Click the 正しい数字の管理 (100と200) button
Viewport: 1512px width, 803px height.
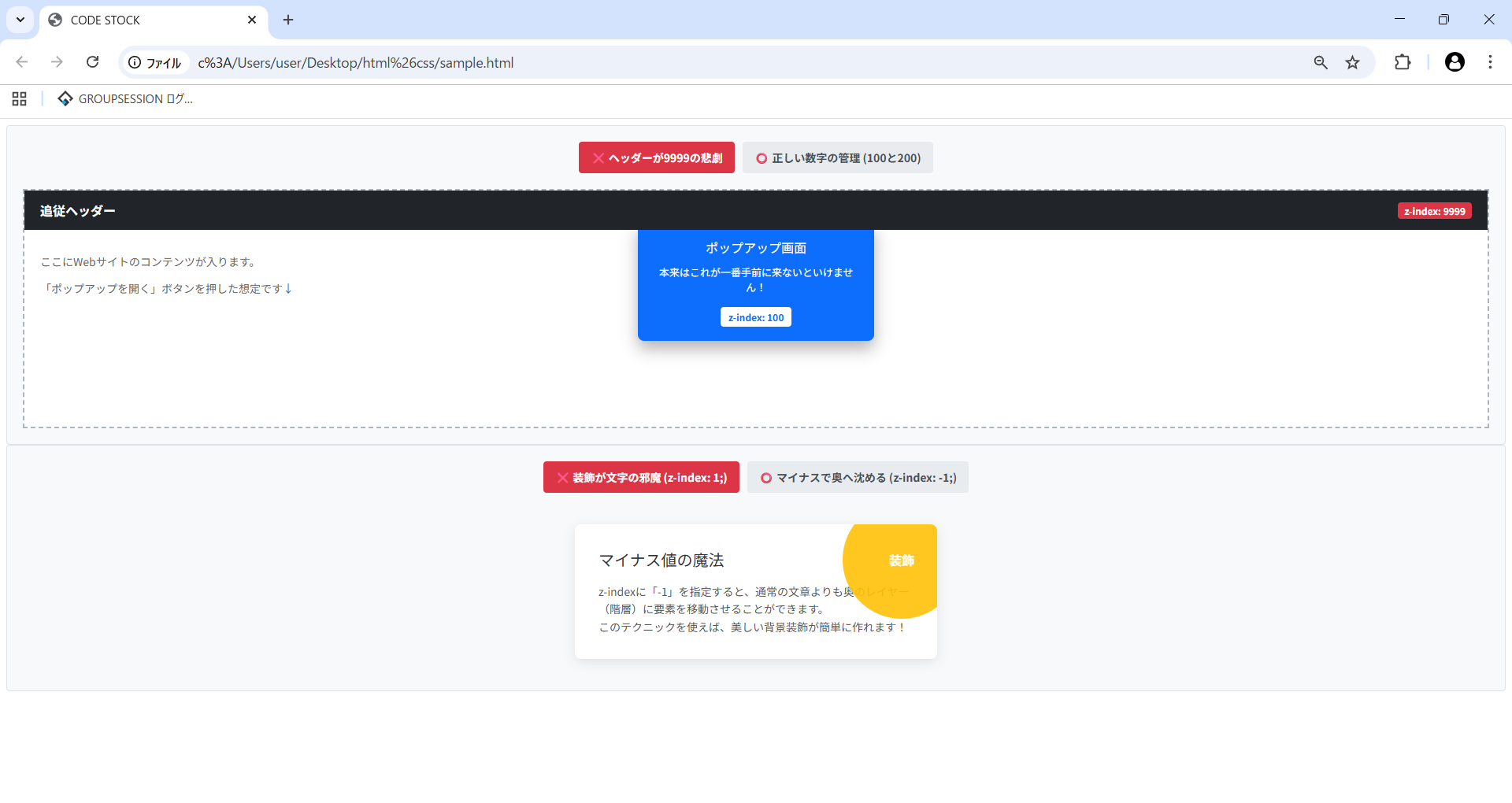(838, 157)
